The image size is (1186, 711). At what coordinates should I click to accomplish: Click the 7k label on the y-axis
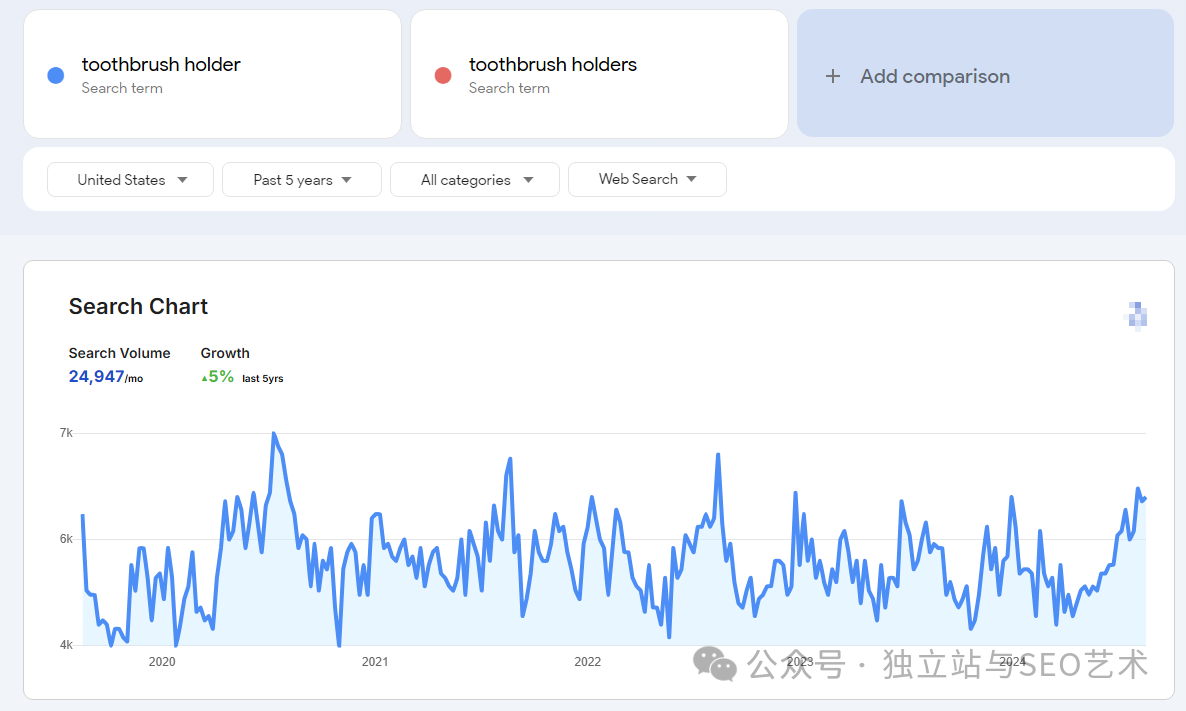click(66, 433)
